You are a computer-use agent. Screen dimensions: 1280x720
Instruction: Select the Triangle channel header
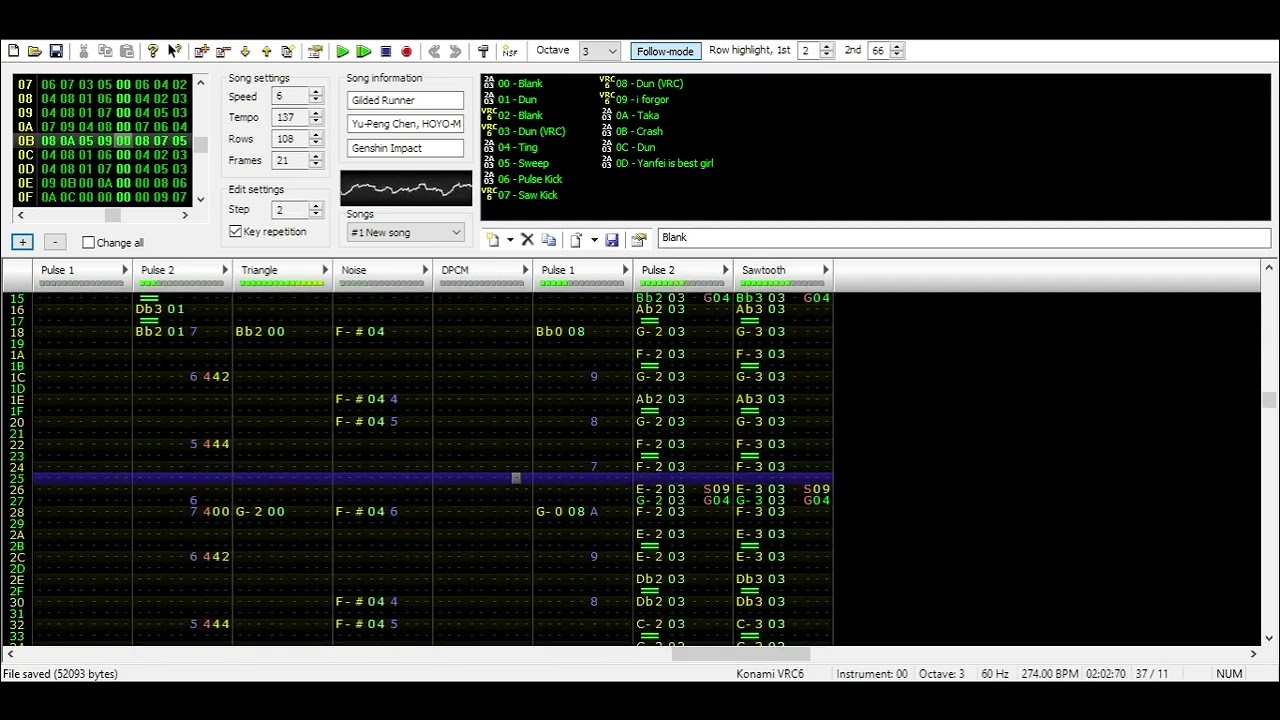point(283,274)
